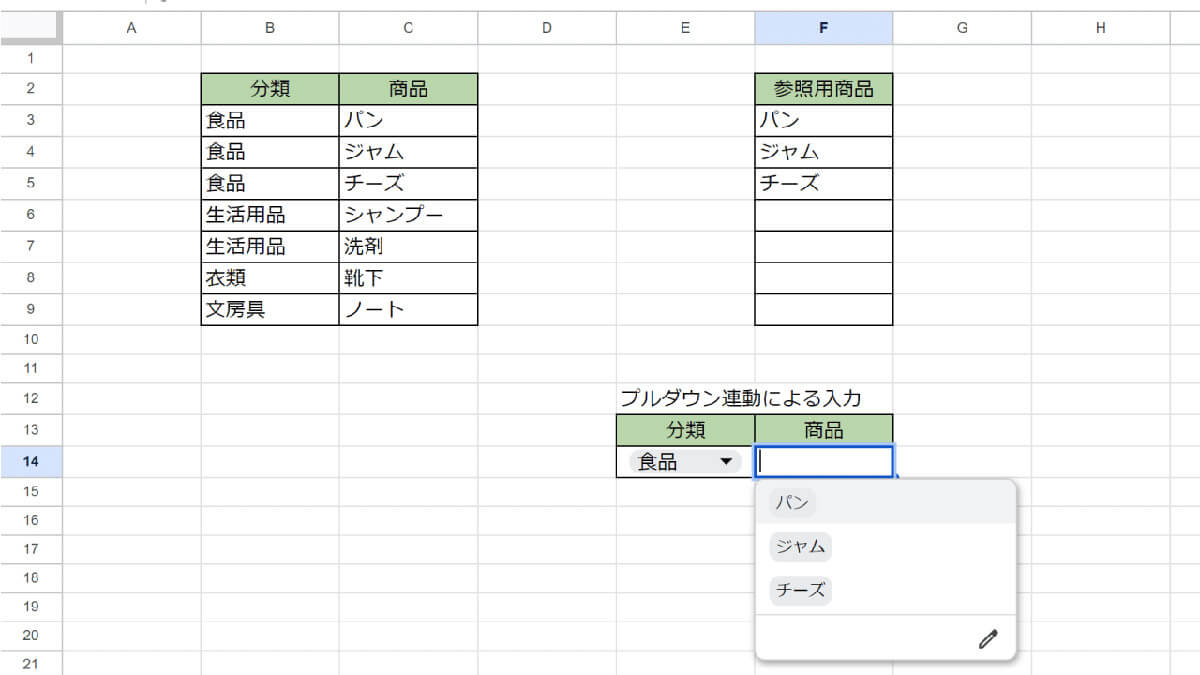
Task: Click the シャンプー cell
Action: pyautogui.click(x=408, y=215)
